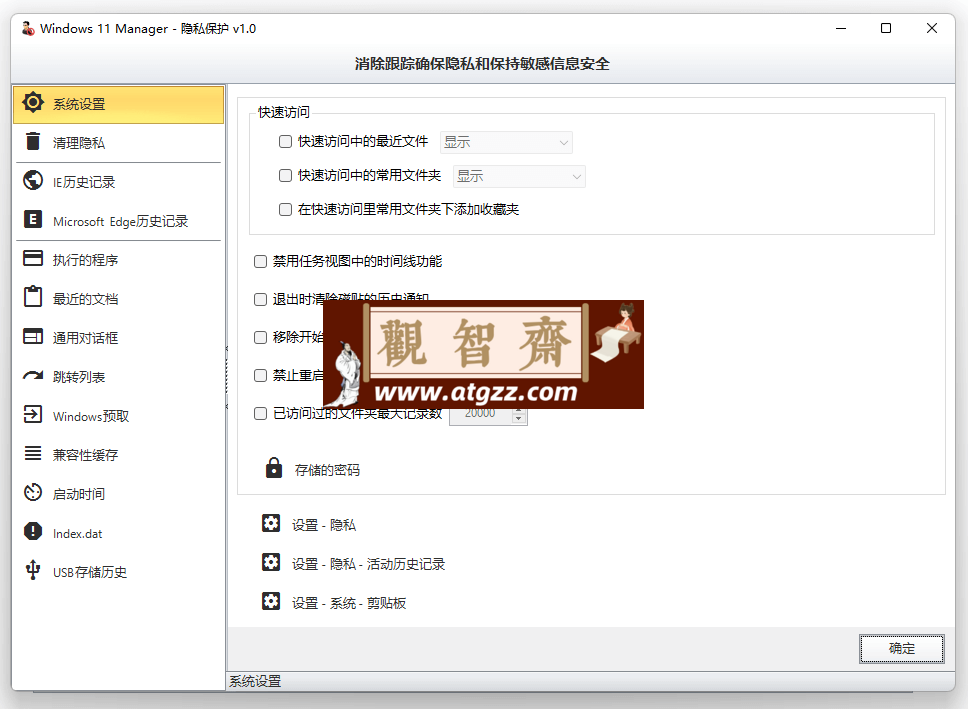Click the 最近的文档 clipboard icon
968x709 pixels.
click(33, 297)
